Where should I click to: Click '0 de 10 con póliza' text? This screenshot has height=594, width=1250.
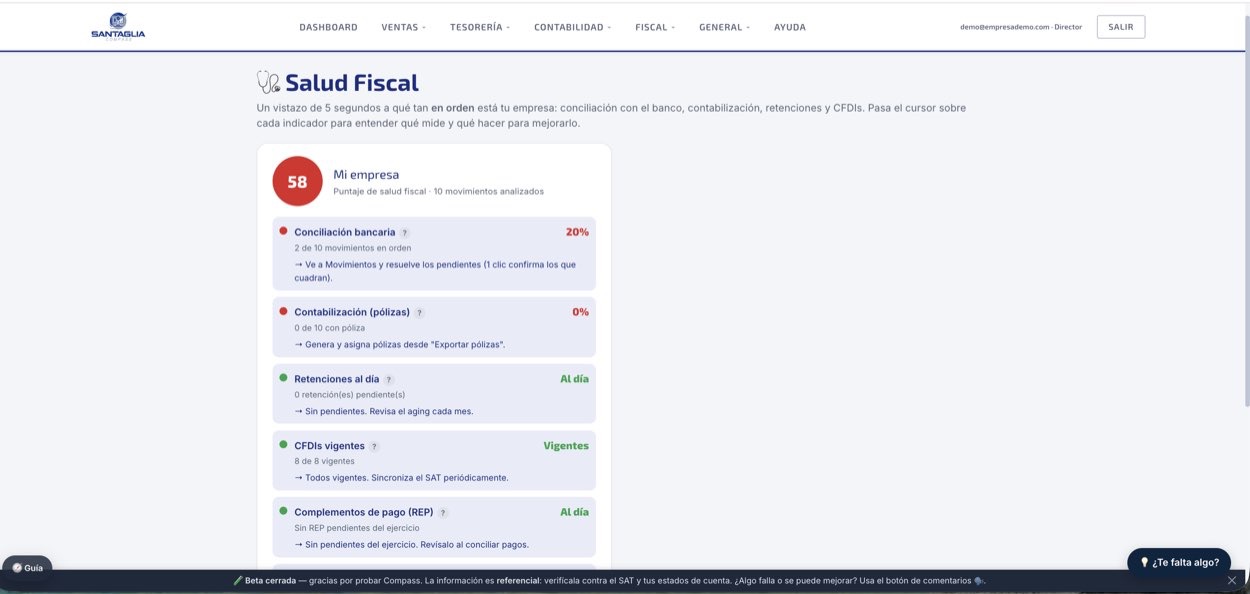coord(329,327)
